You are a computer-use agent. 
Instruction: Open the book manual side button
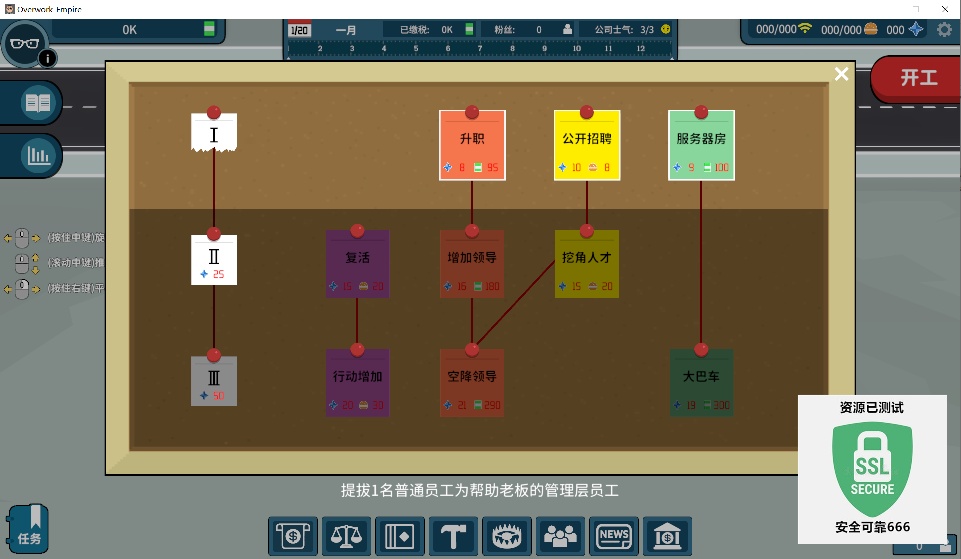(38, 102)
